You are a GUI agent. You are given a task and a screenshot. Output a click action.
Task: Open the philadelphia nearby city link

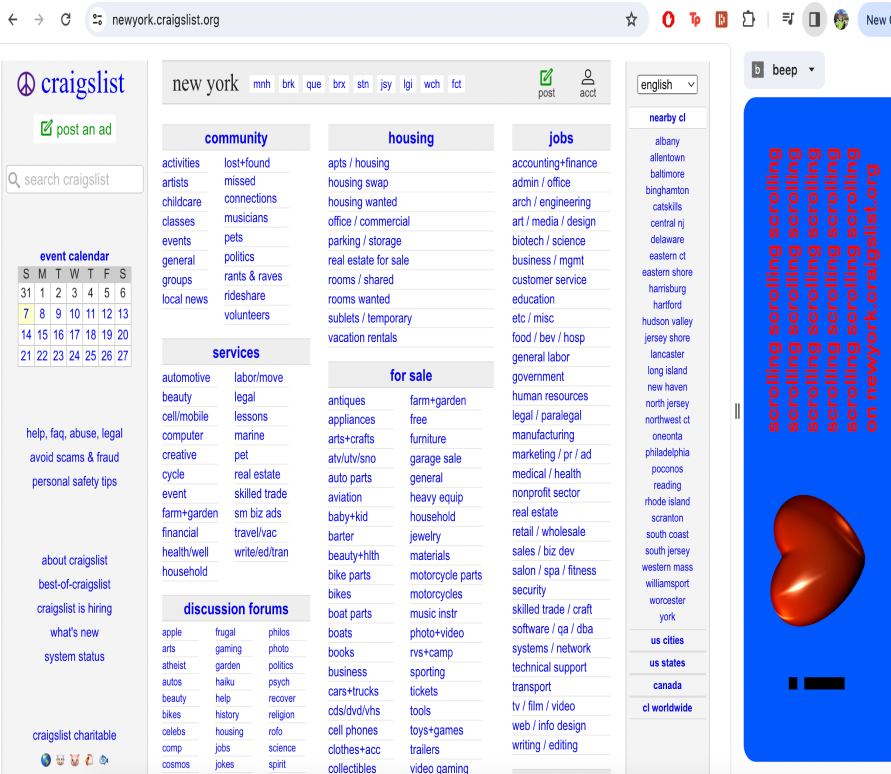click(x=667, y=452)
